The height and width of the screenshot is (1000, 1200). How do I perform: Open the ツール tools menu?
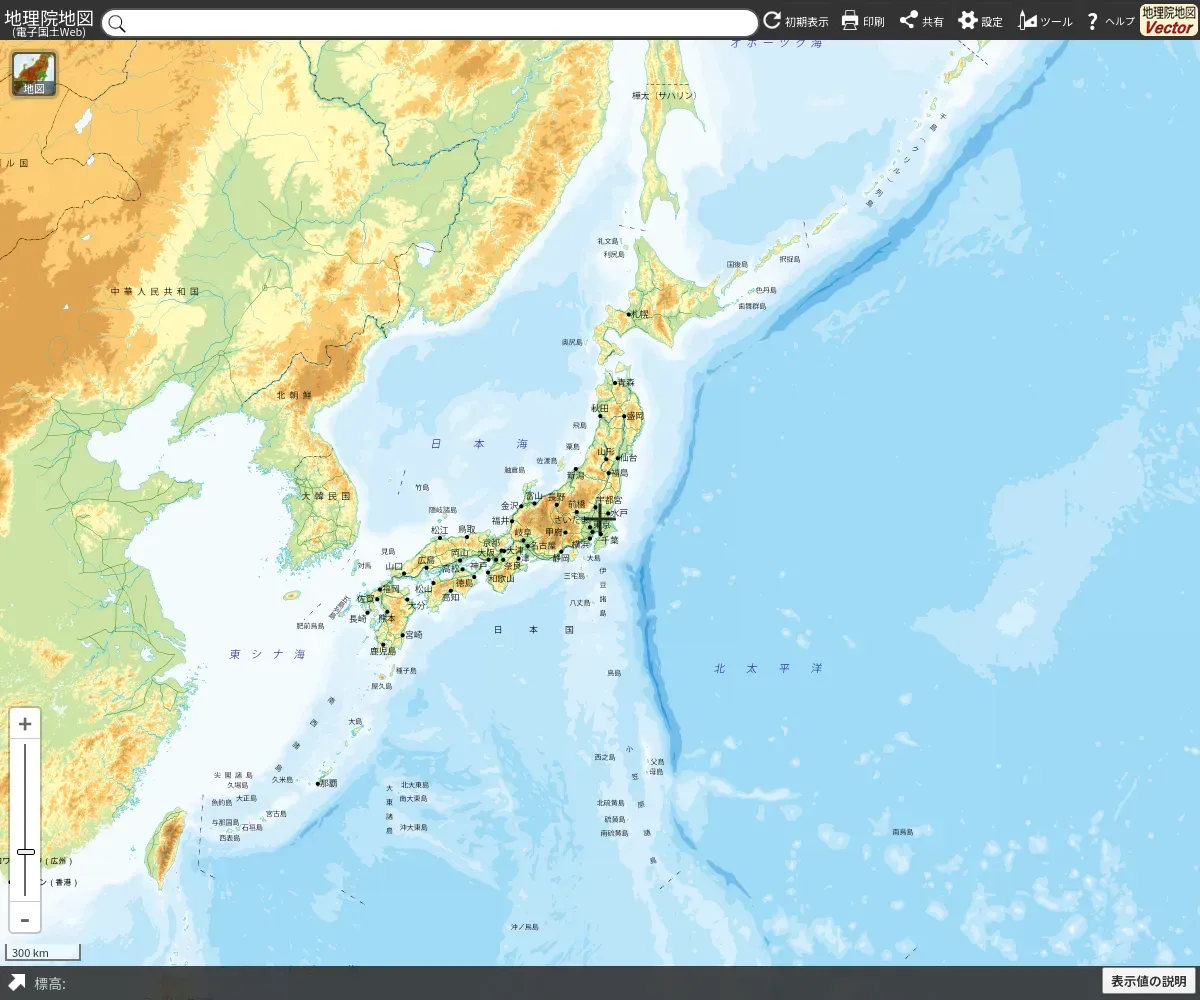pyautogui.click(x=1045, y=21)
